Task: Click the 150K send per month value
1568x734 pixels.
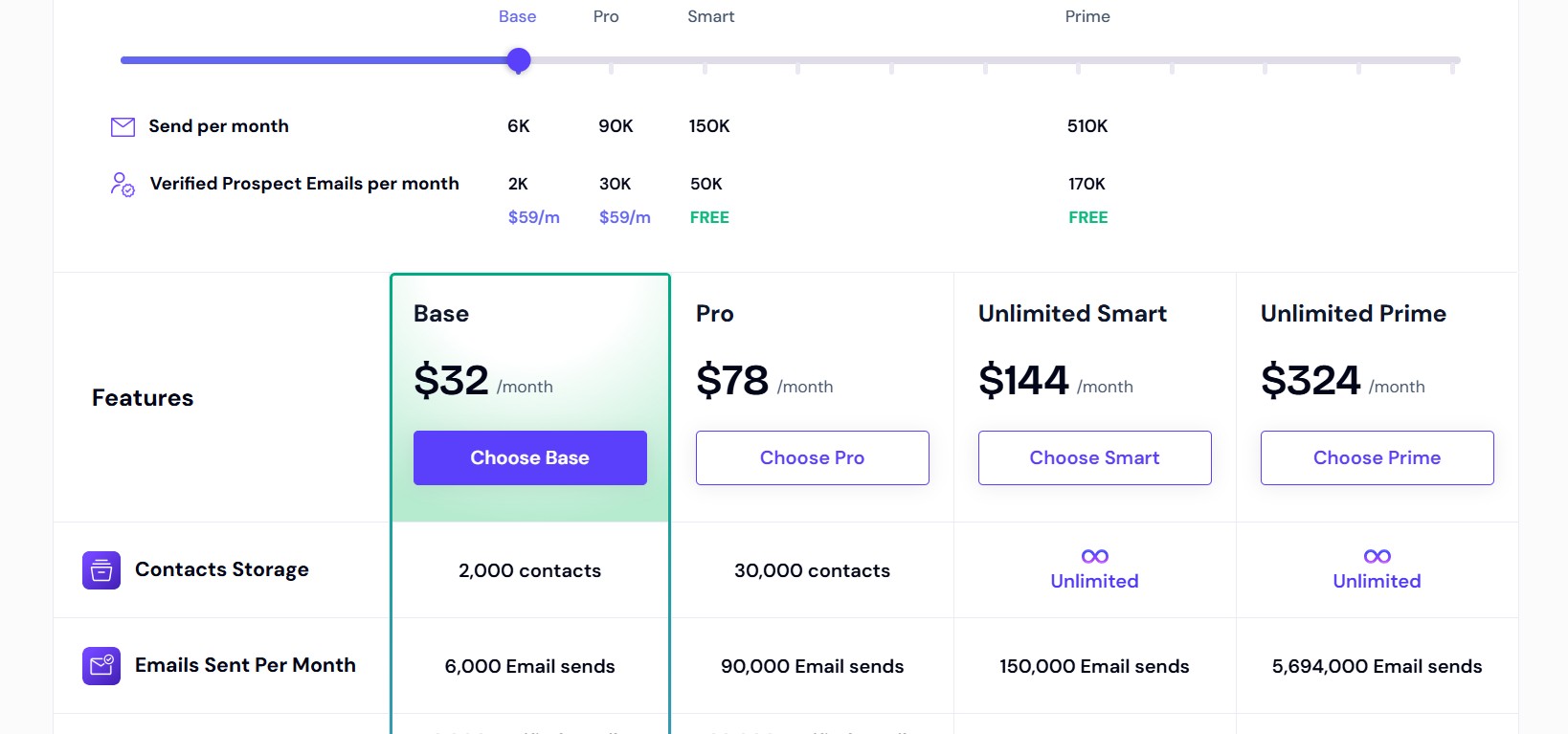Action: (709, 125)
